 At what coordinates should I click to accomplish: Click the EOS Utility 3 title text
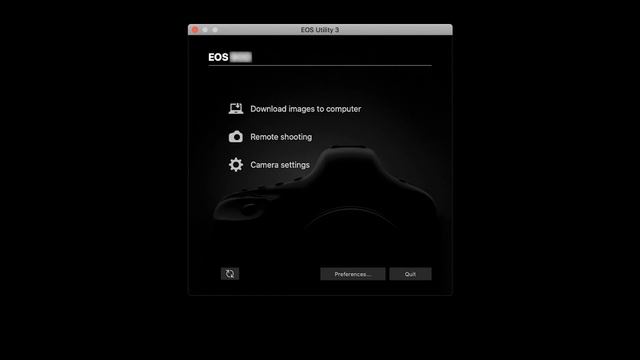[x=320, y=30]
